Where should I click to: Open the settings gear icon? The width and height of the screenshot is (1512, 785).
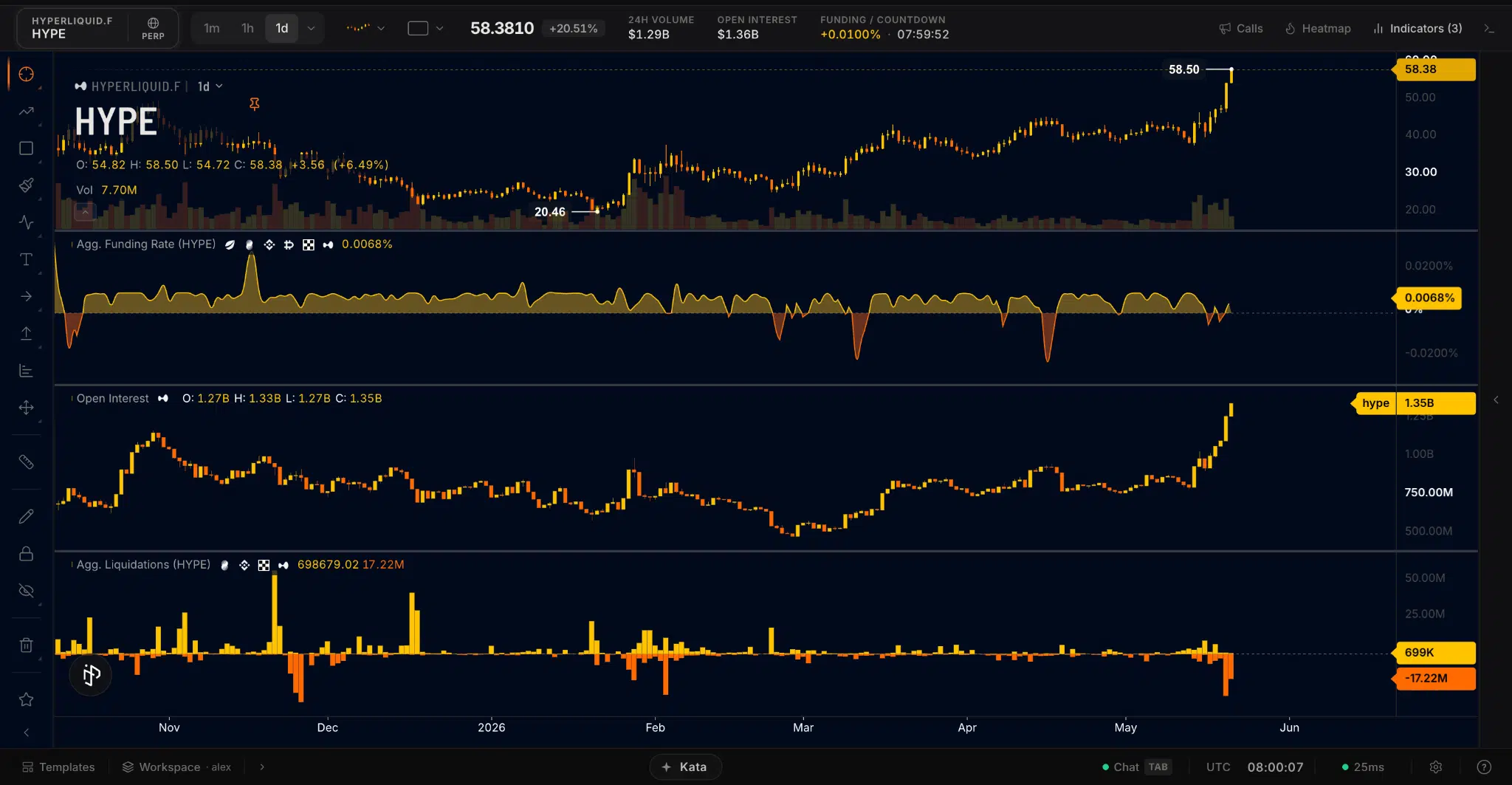(x=1436, y=767)
